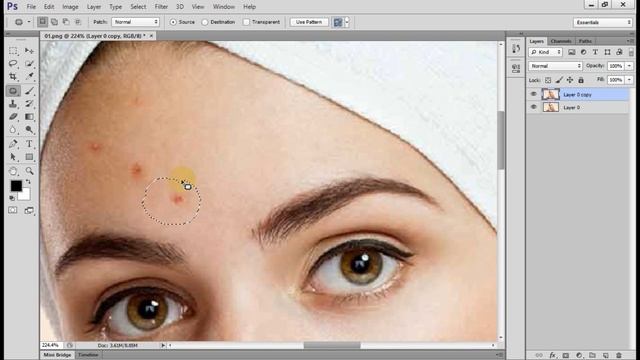Screen dimensions: 640x360
Task: Lock transparent pixels
Action: click(x=548, y=80)
